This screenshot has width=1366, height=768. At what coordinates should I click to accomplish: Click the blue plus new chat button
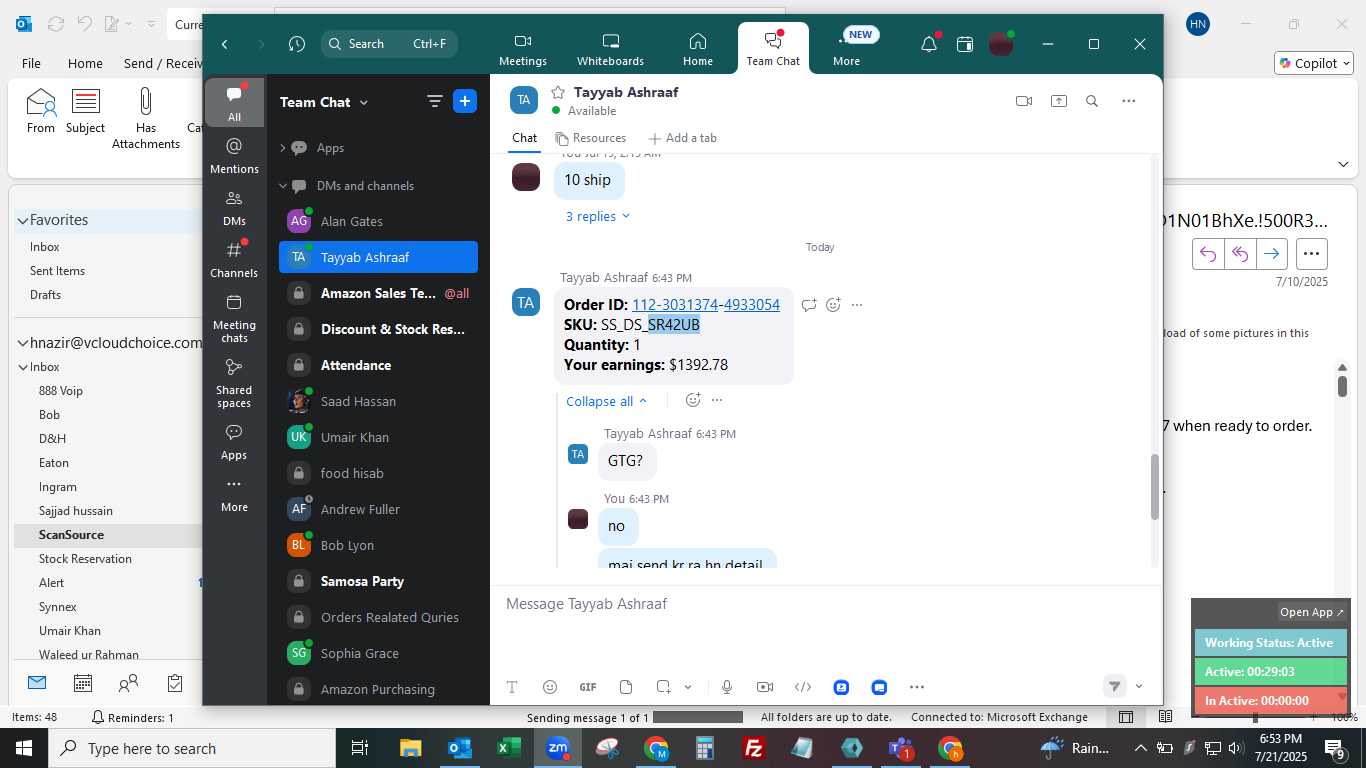[465, 101]
